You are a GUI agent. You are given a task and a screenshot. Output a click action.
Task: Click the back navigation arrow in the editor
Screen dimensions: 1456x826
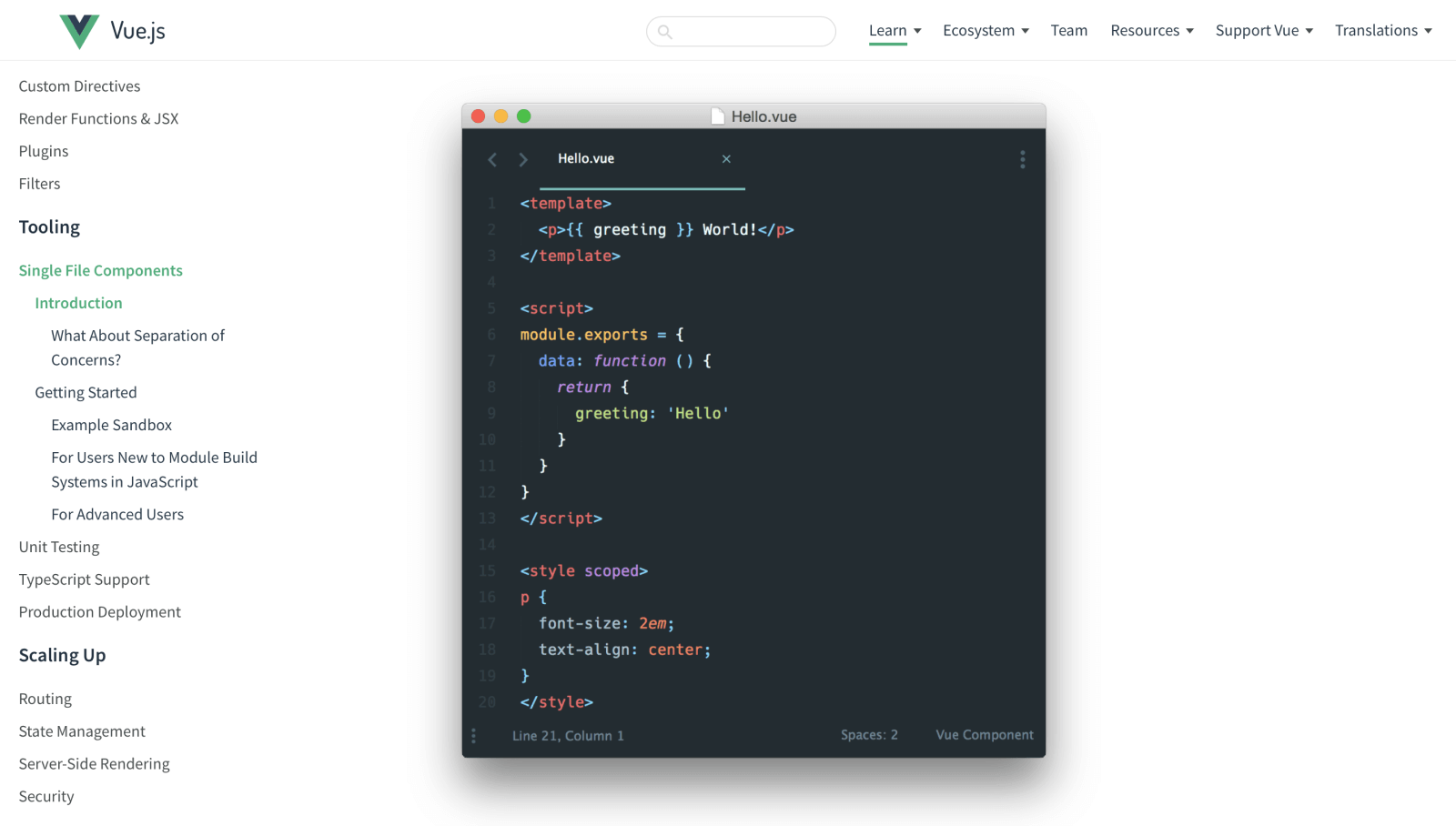[492, 159]
